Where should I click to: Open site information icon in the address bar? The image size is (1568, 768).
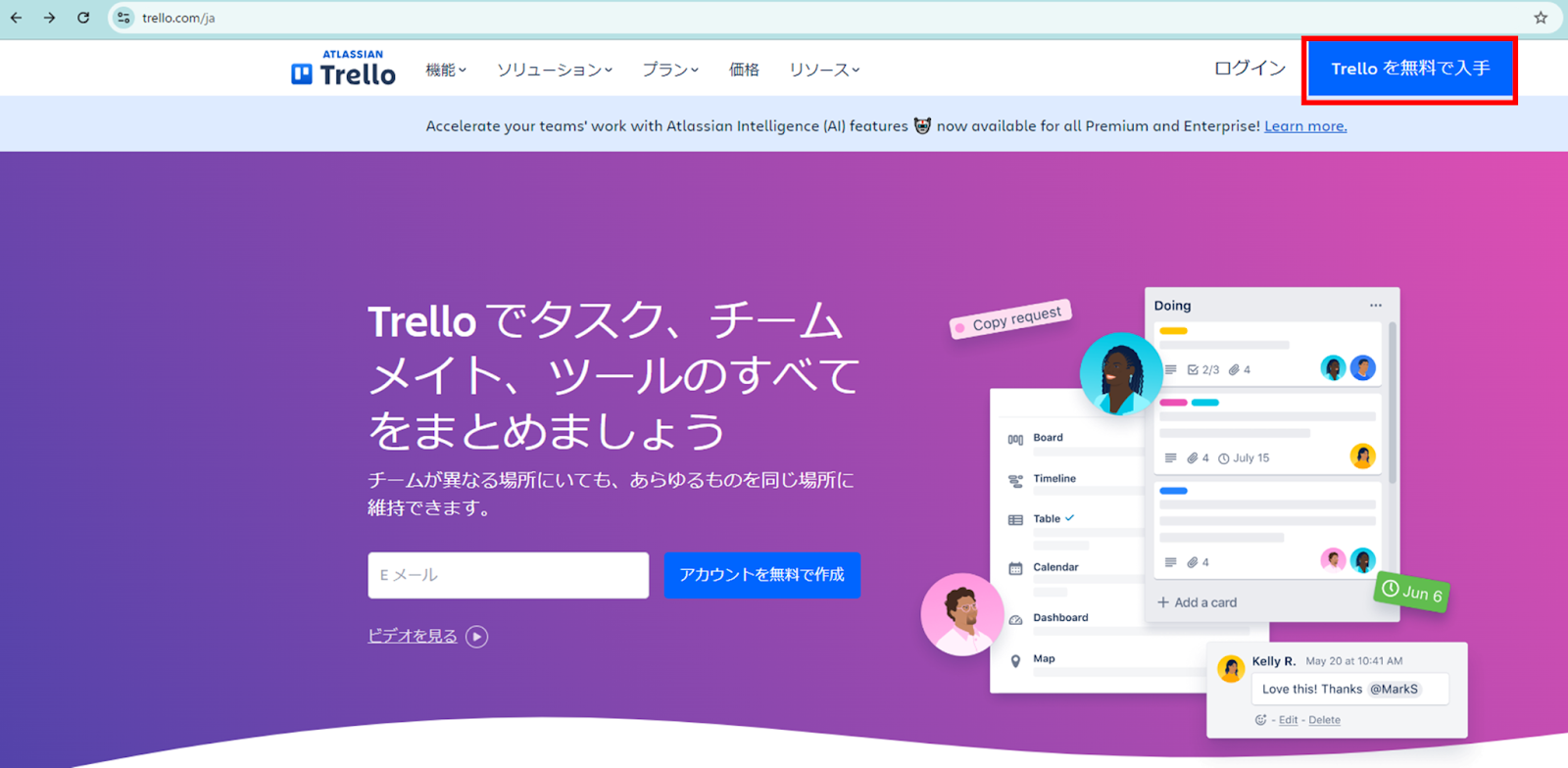[123, 18]
